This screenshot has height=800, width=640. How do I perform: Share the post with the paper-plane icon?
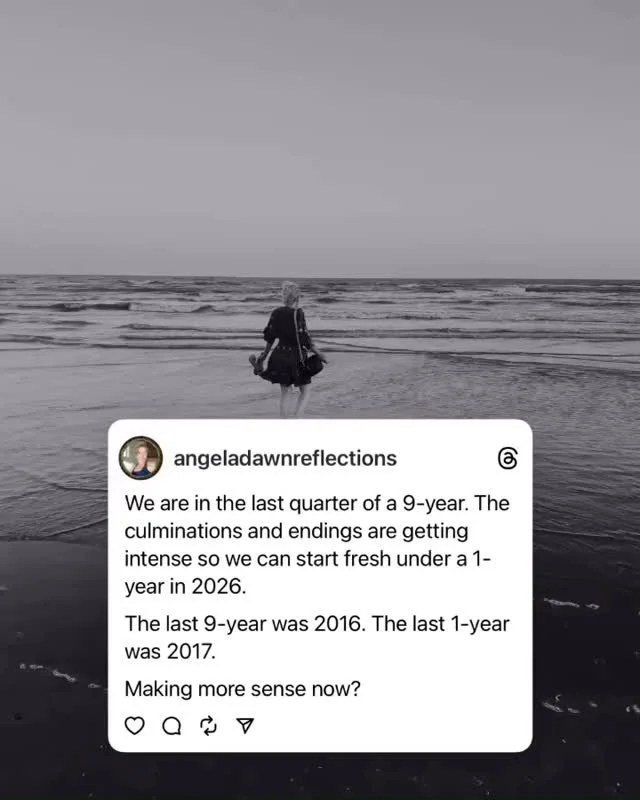(245, 726)
